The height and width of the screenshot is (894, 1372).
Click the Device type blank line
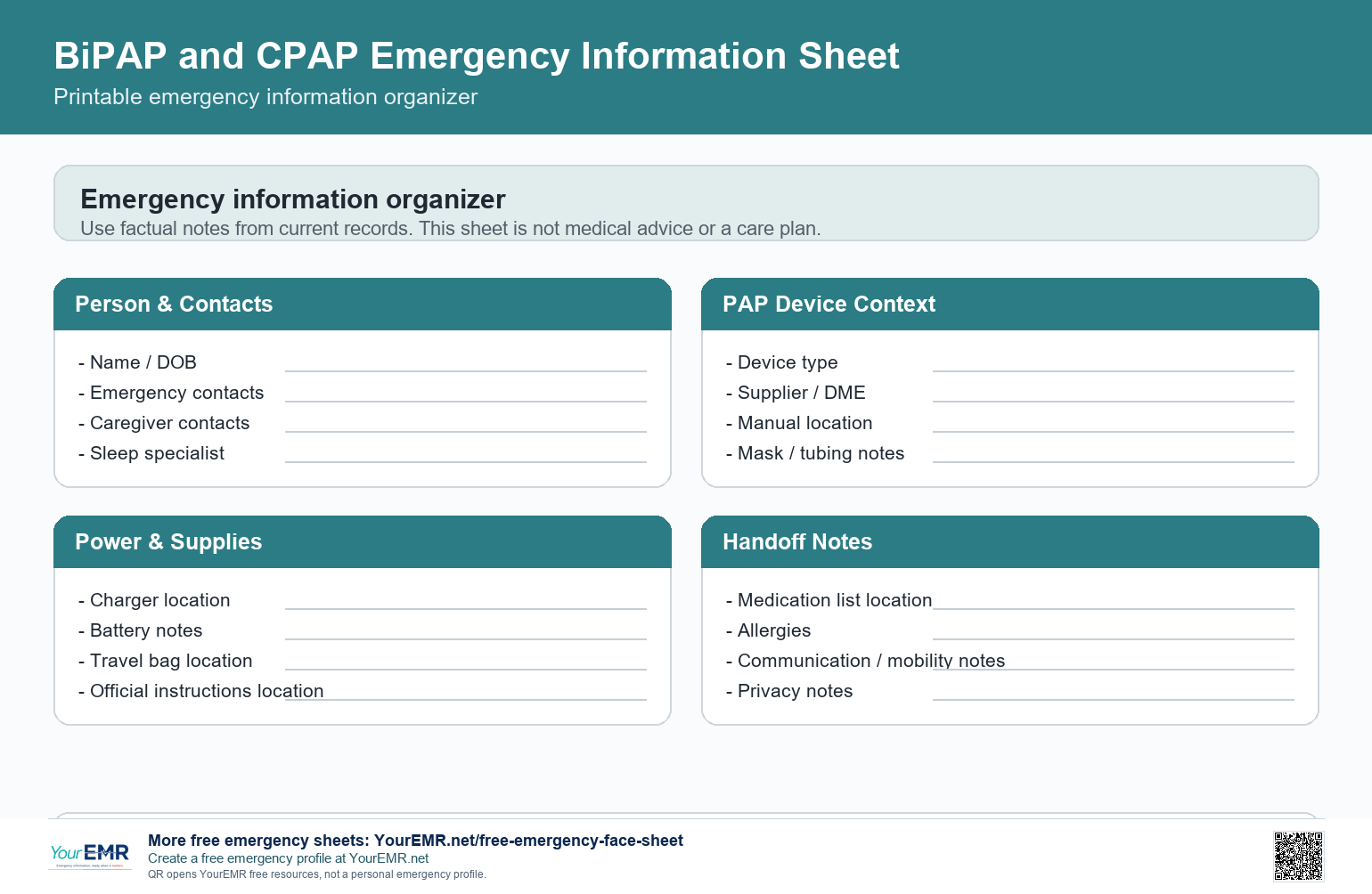[x=1114, y=370]
